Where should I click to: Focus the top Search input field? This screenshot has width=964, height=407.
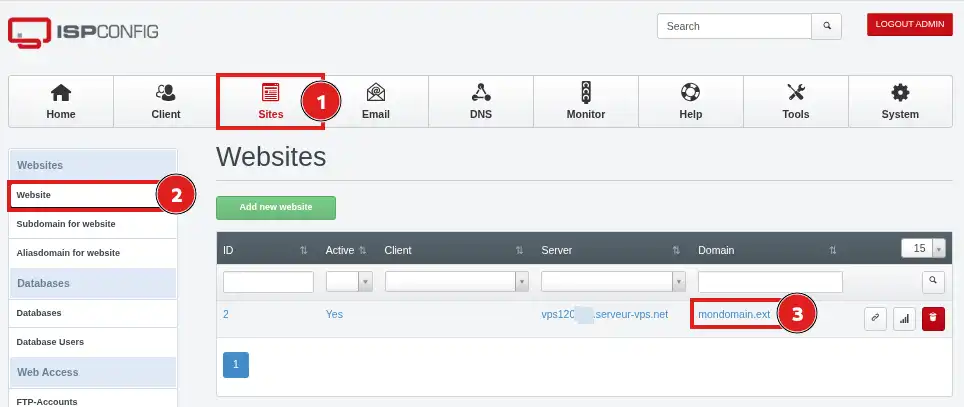[x=735, y=26]
